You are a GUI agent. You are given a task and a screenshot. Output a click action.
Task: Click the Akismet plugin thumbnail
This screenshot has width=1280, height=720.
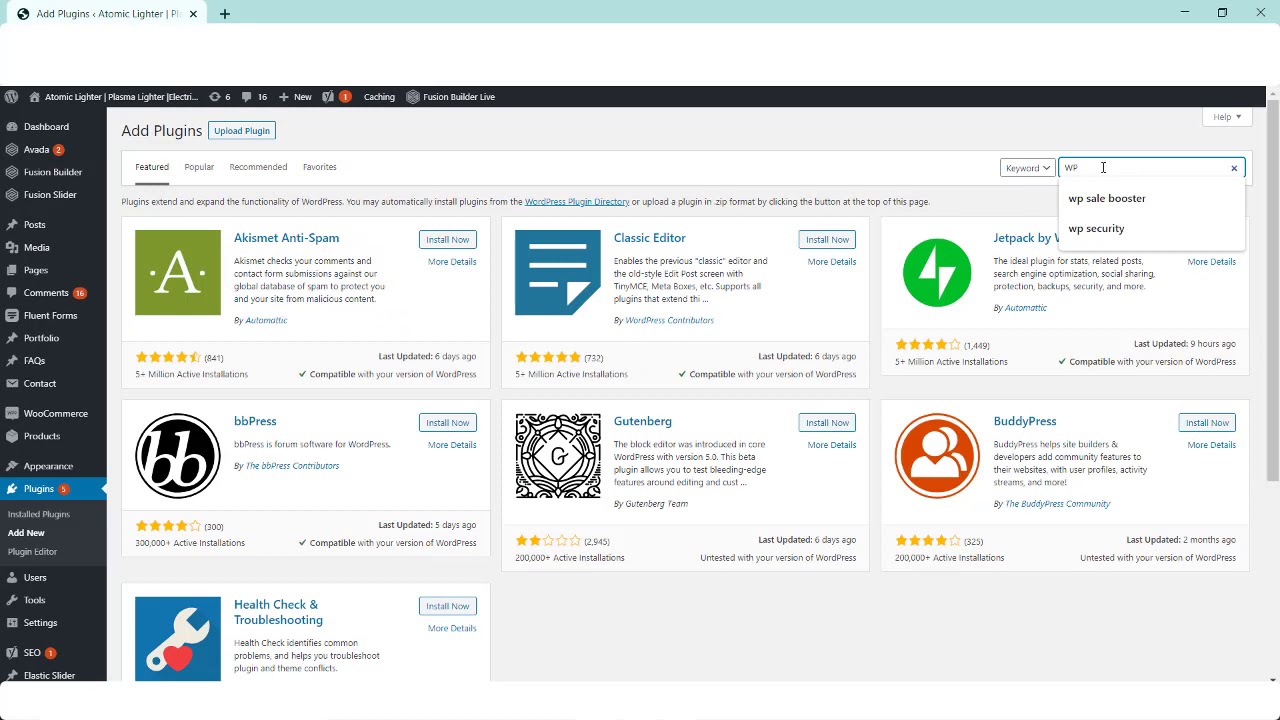[178, 273]
